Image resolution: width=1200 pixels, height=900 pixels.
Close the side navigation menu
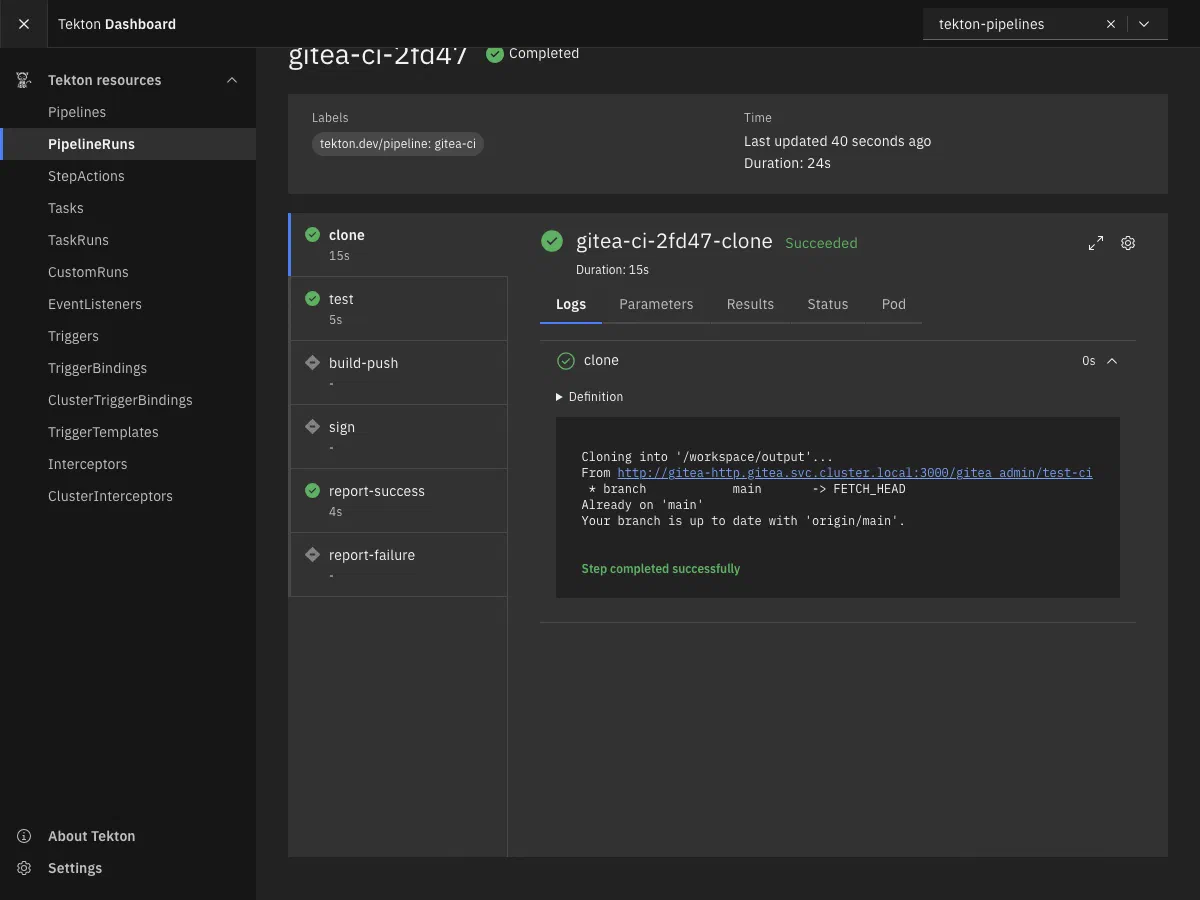pyautogui.click(x=24, y=24)
